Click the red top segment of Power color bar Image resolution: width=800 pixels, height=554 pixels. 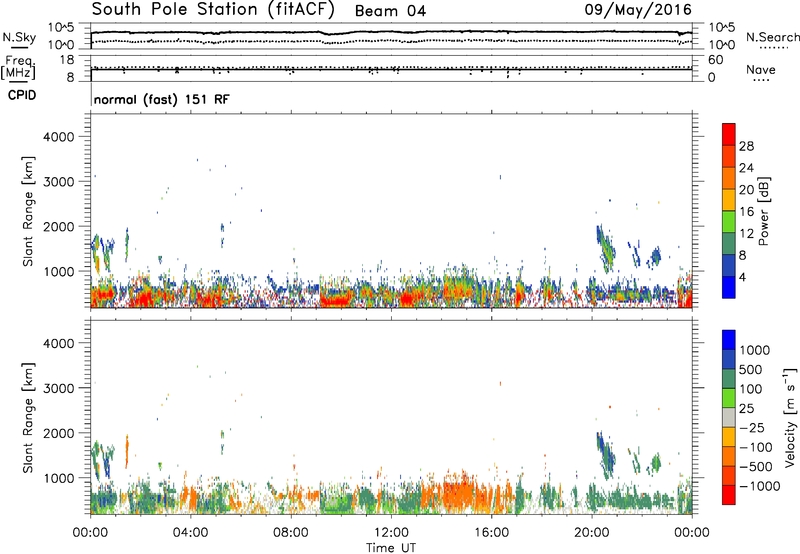pos(729,134)
